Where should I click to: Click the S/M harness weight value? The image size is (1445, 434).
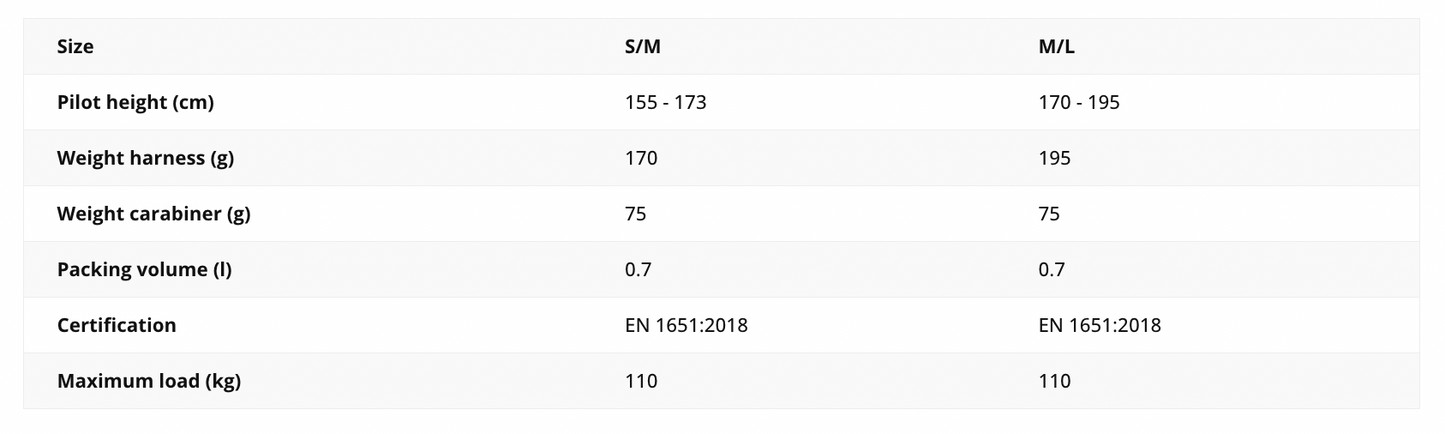[641, 158]
